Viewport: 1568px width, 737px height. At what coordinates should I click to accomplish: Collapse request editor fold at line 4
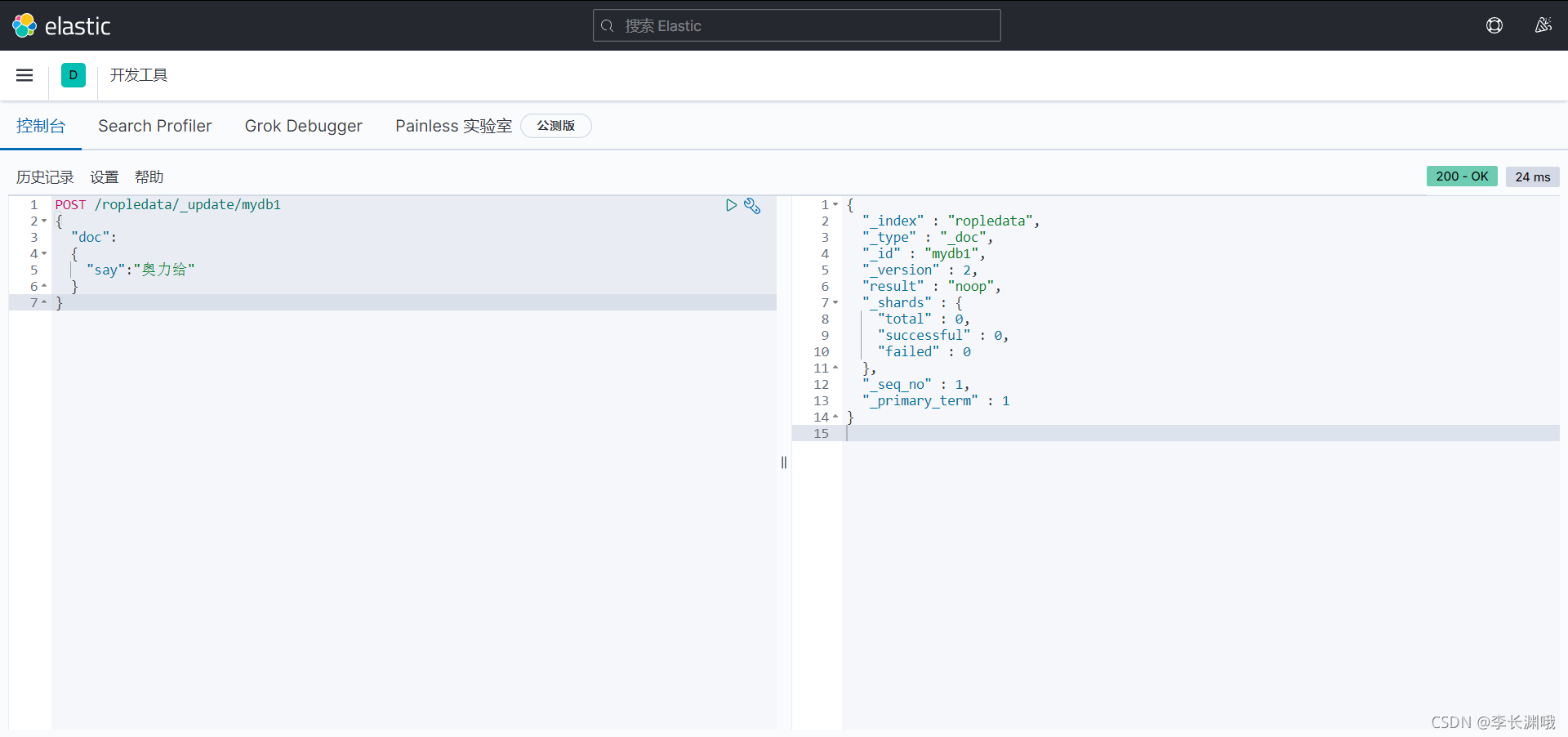click(44, 254)
